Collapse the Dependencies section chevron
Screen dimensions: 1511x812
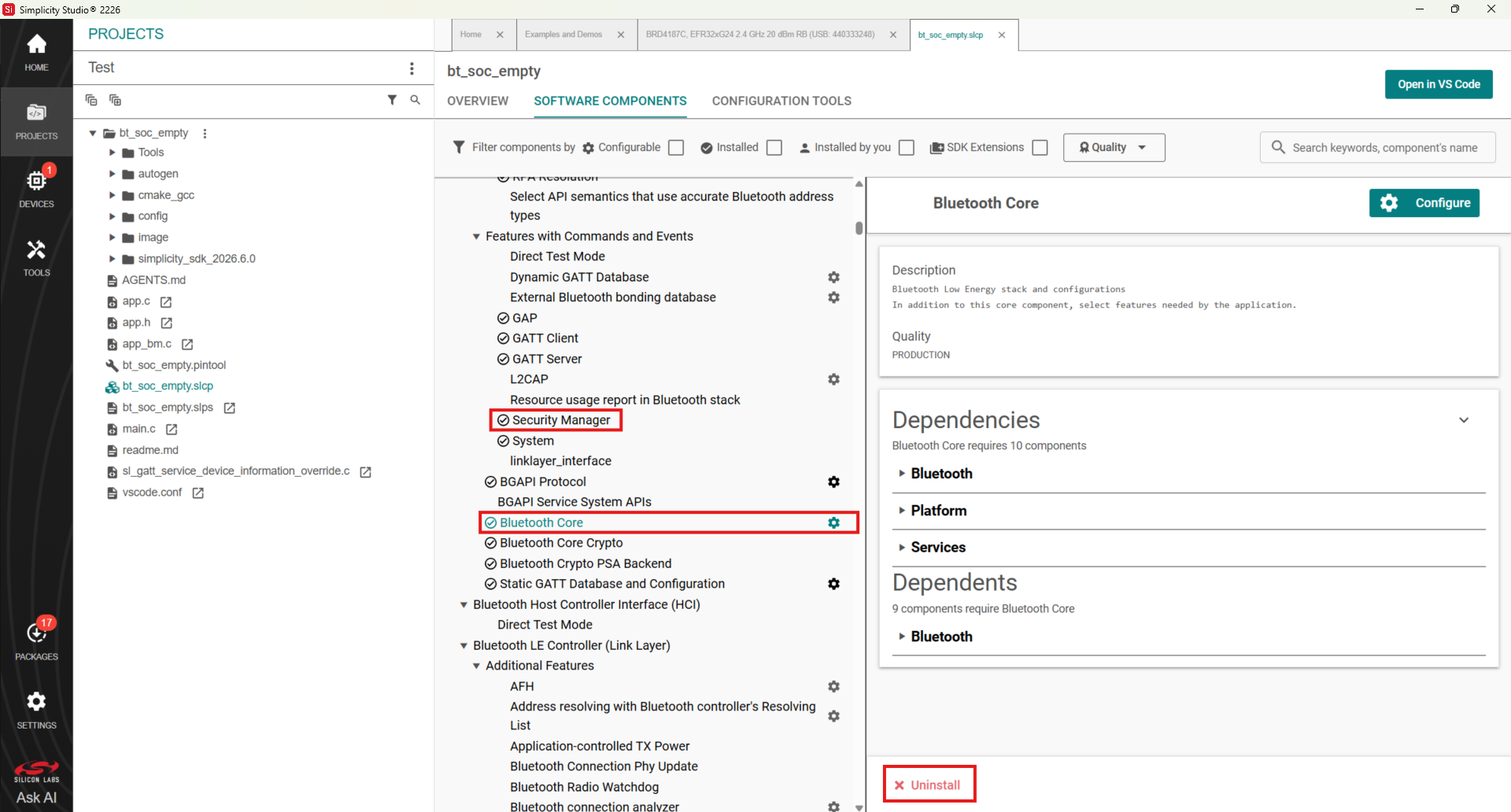click(1464, 420)
